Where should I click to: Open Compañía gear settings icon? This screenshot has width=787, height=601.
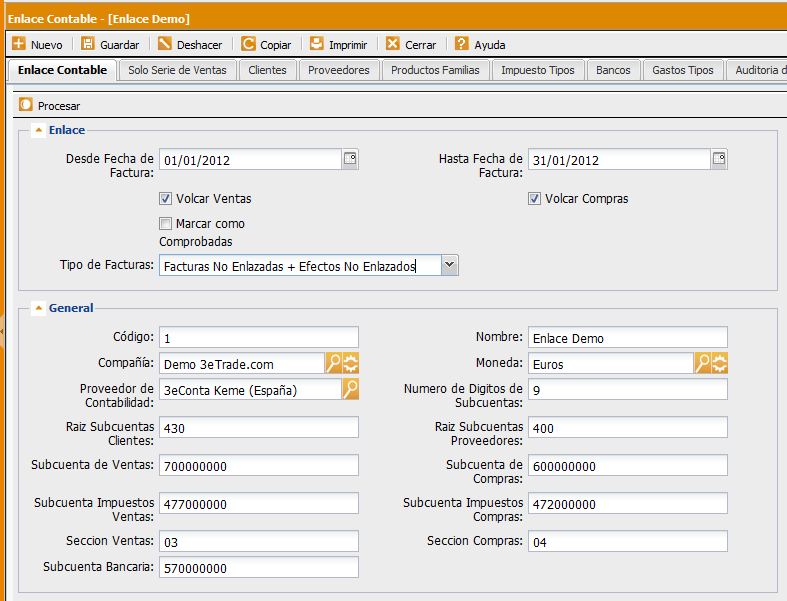click(350, 363)
